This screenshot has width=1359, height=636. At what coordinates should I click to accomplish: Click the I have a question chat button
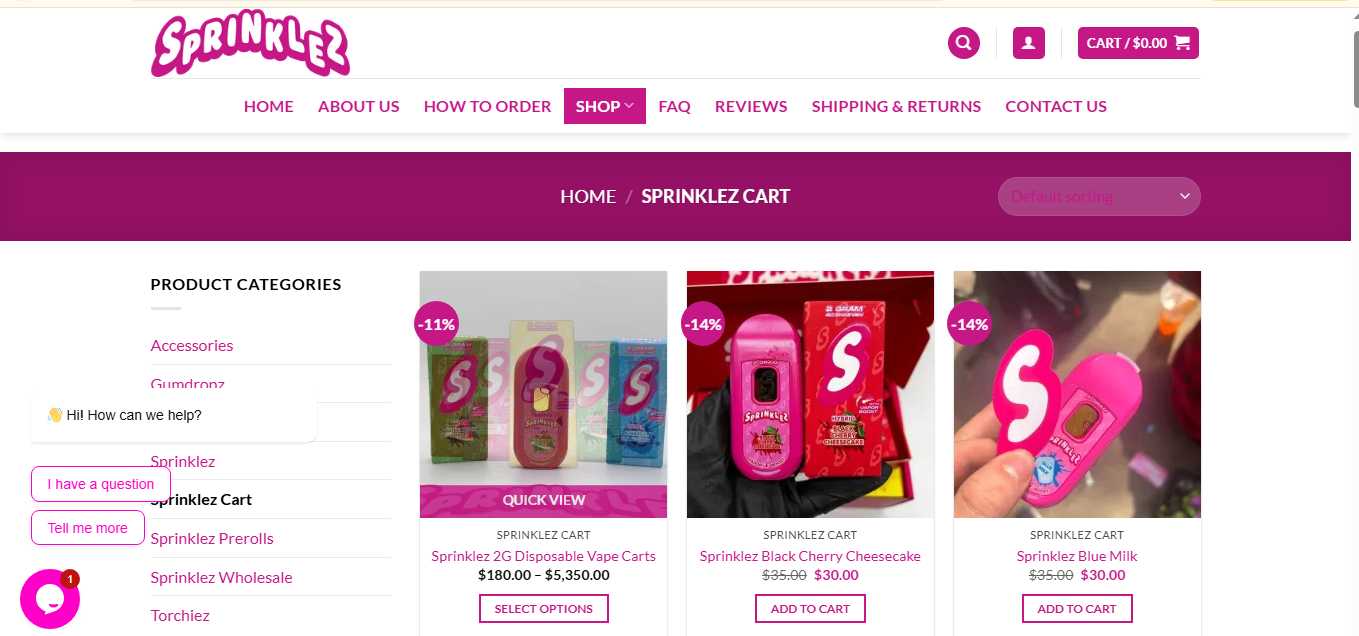click(x=101, y=484)
